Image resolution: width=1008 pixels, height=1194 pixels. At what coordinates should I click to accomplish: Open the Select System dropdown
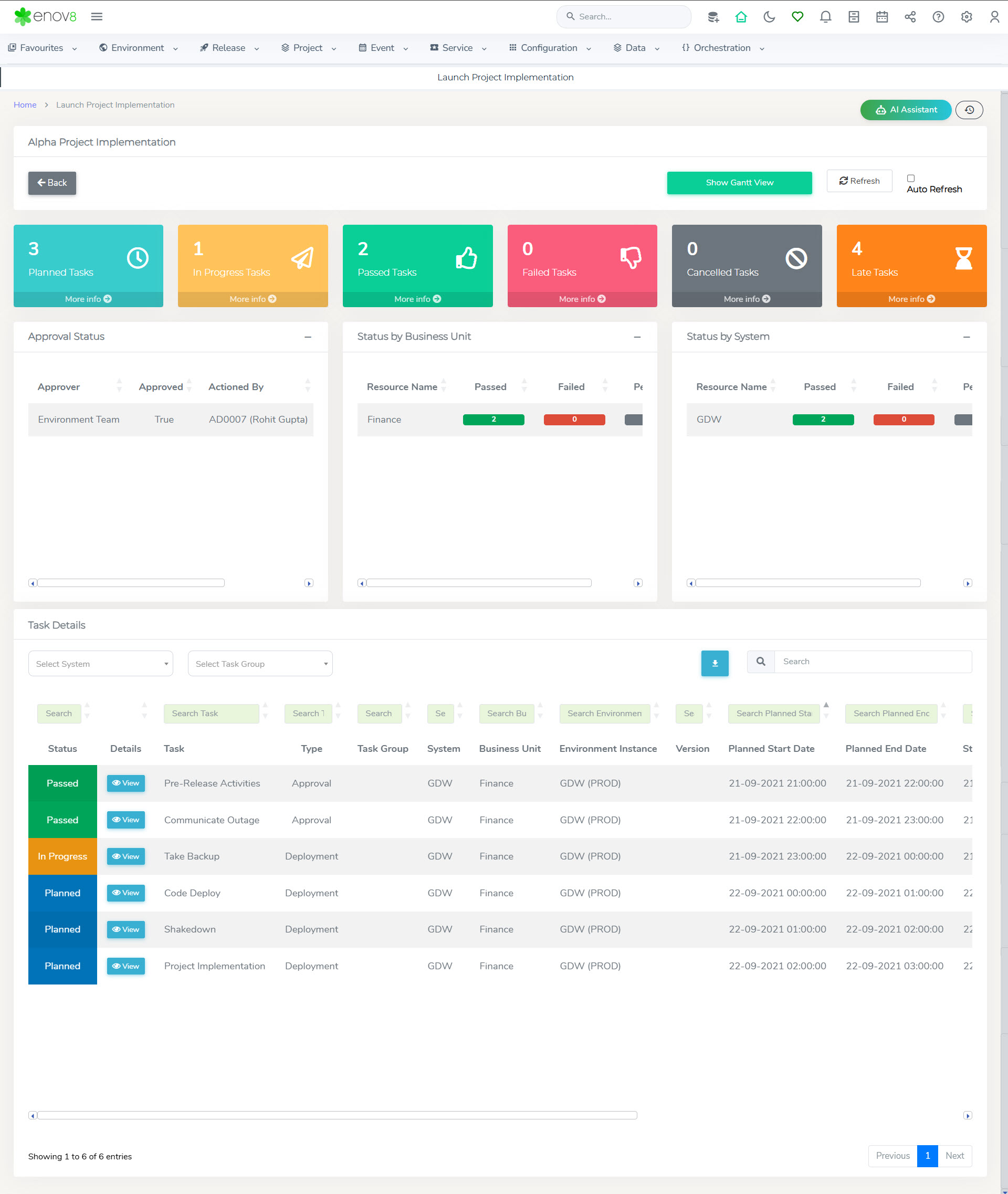pos(101,664)
